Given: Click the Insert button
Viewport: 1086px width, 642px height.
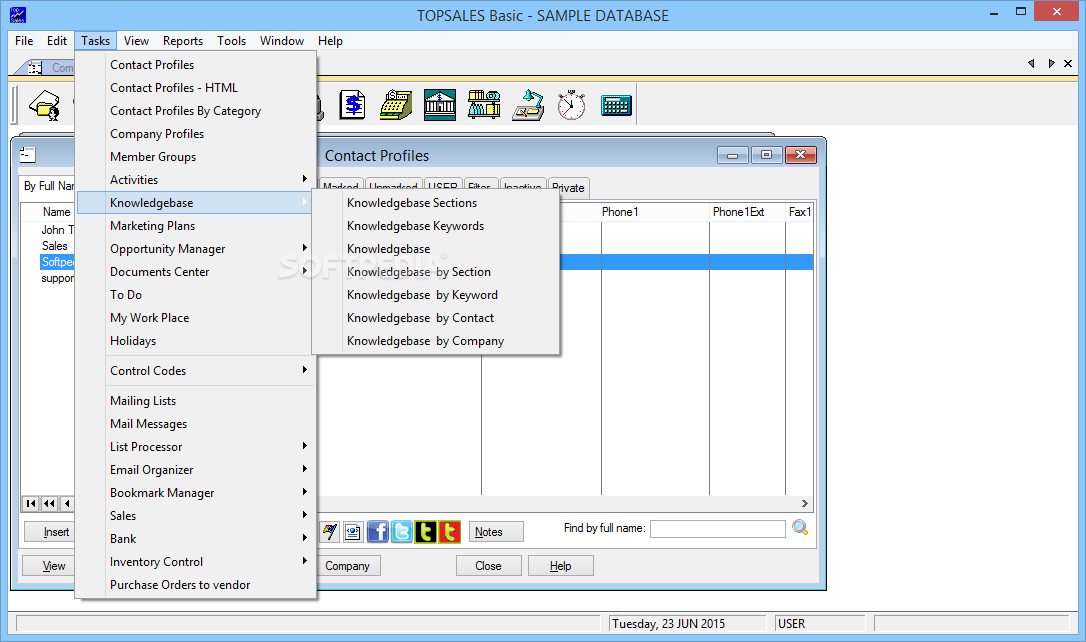Looking at the screenshot, I should (50, 532).
